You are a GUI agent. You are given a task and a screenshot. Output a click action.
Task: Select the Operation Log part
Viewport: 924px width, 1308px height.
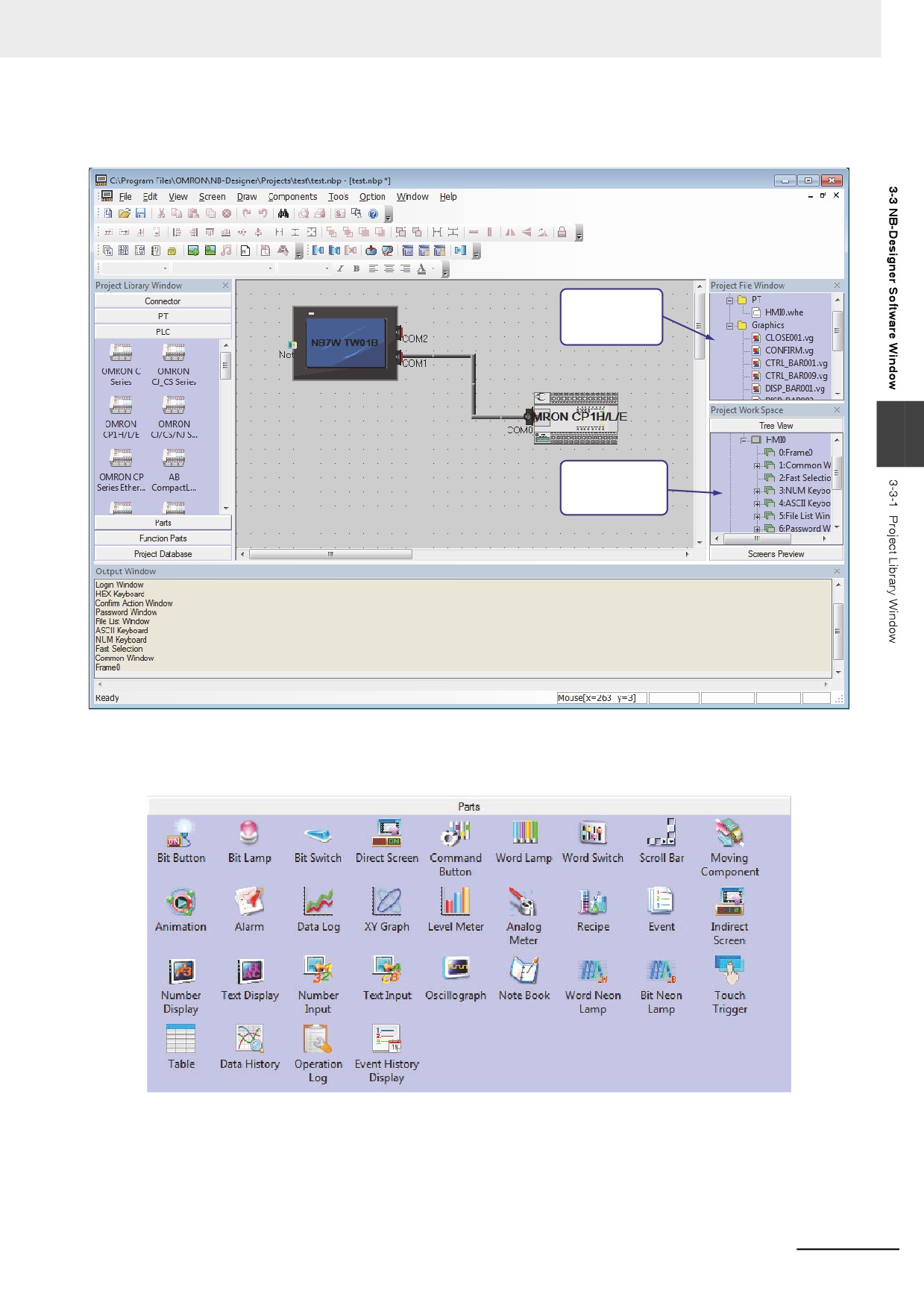click(318, 1054)
